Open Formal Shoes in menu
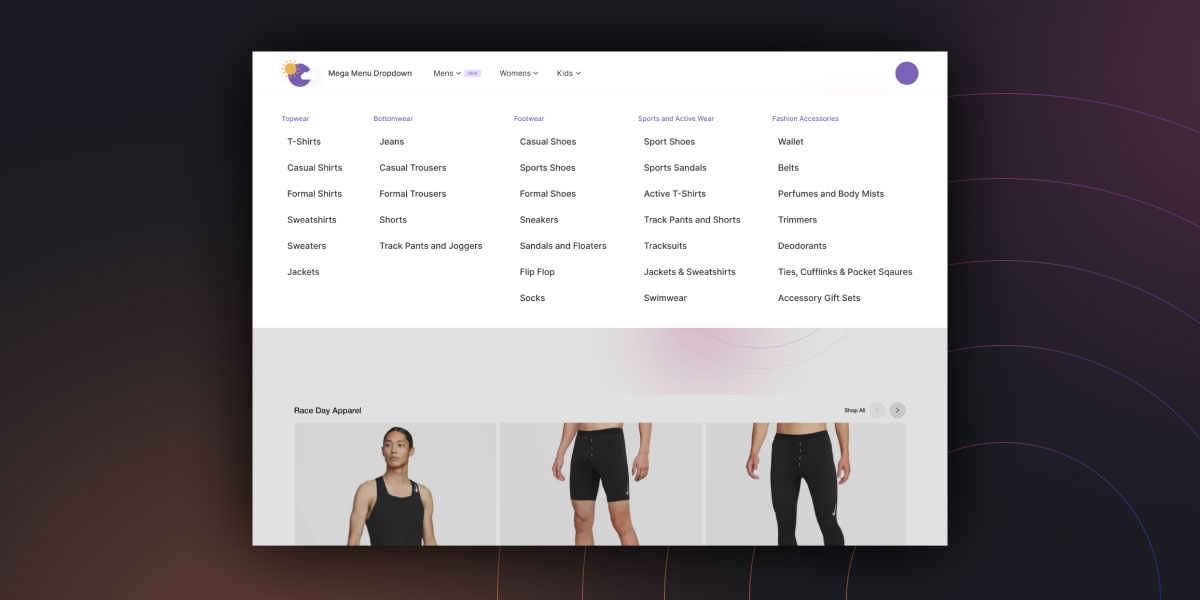This screenshot has height=600, width=1200. (548, 194)
